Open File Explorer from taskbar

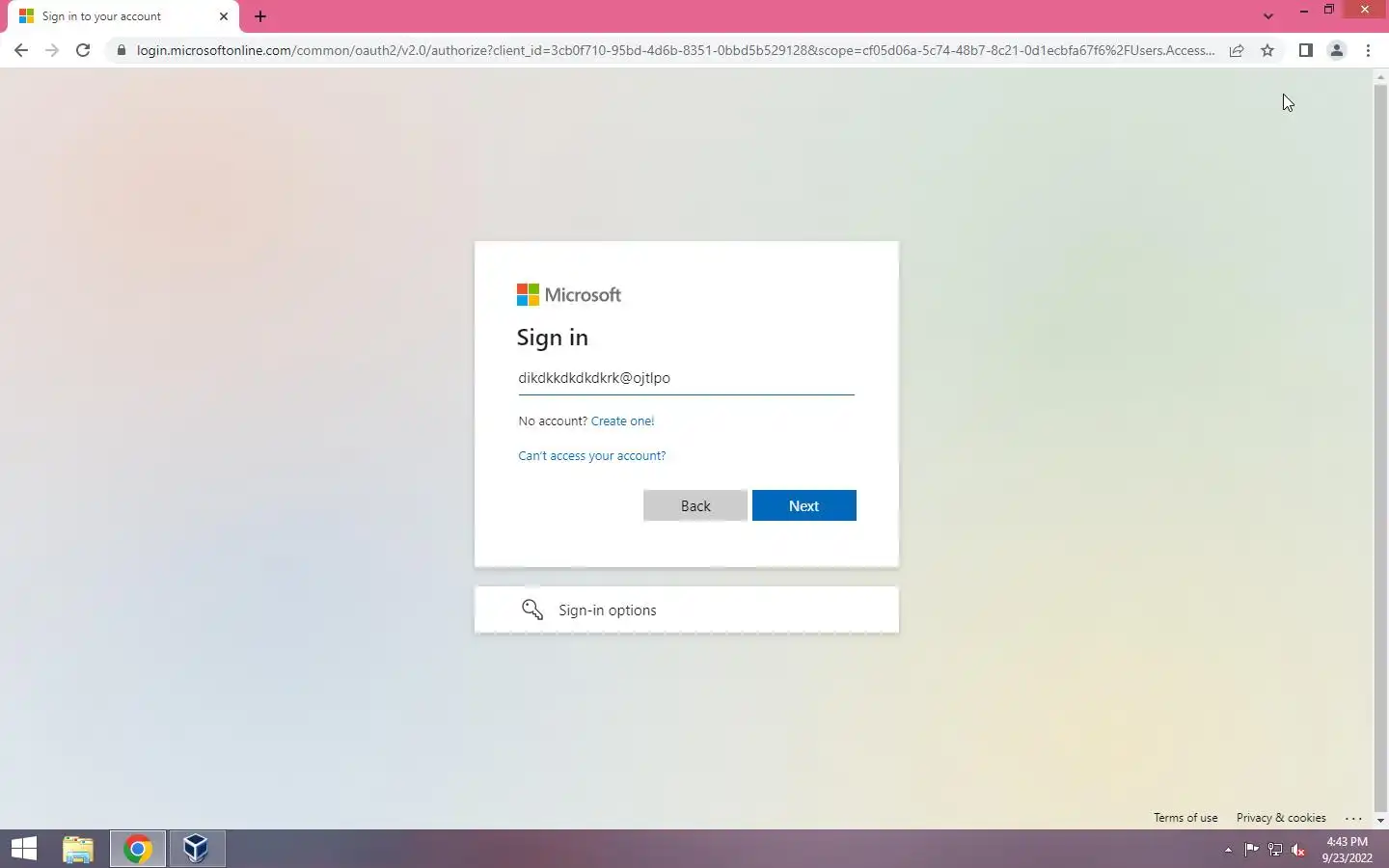pos(78,849)
